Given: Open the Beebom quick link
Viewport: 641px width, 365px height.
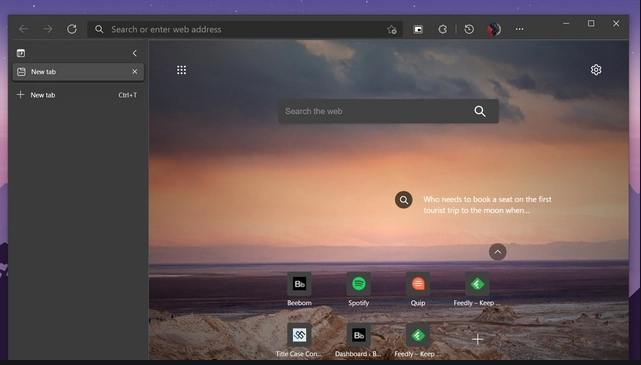Looking at the screenshot, I should pos(299,289).
